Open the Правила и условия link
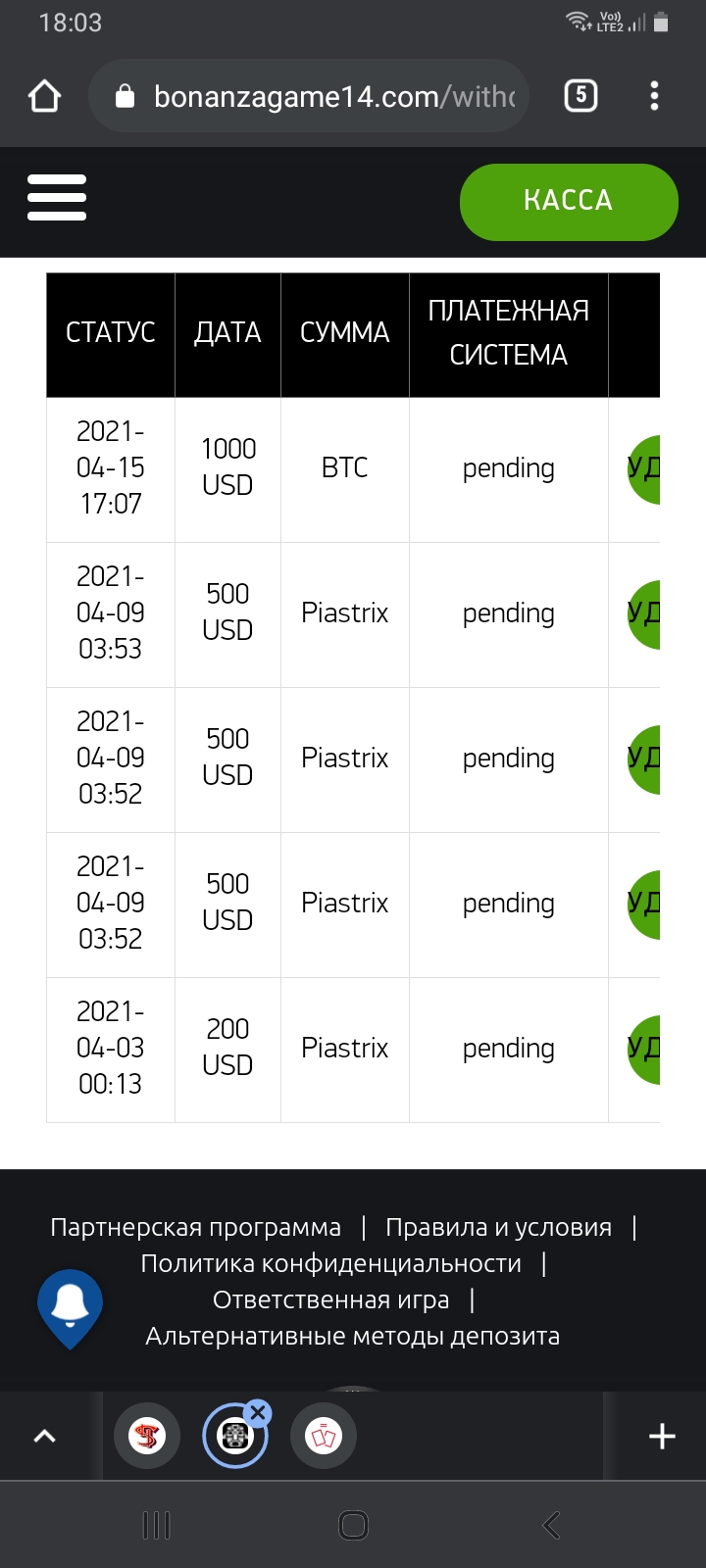The image size is (706, 1568). click(x=498, y=1227)
